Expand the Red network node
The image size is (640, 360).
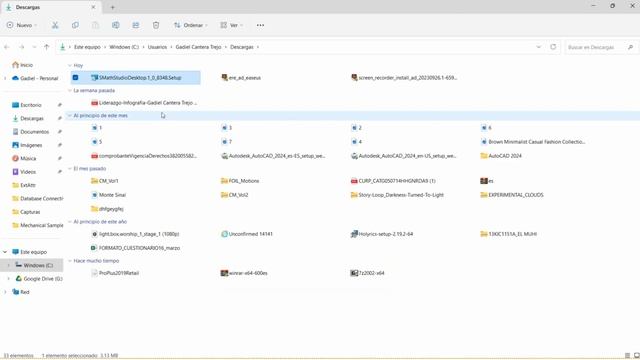coord(5,292)
